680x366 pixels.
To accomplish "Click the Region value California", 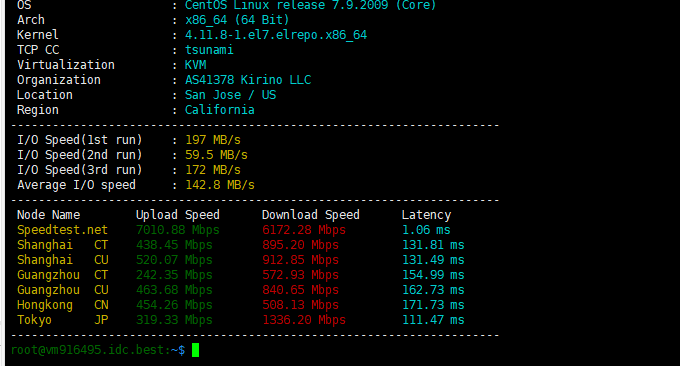I will (x=219, y=110).
